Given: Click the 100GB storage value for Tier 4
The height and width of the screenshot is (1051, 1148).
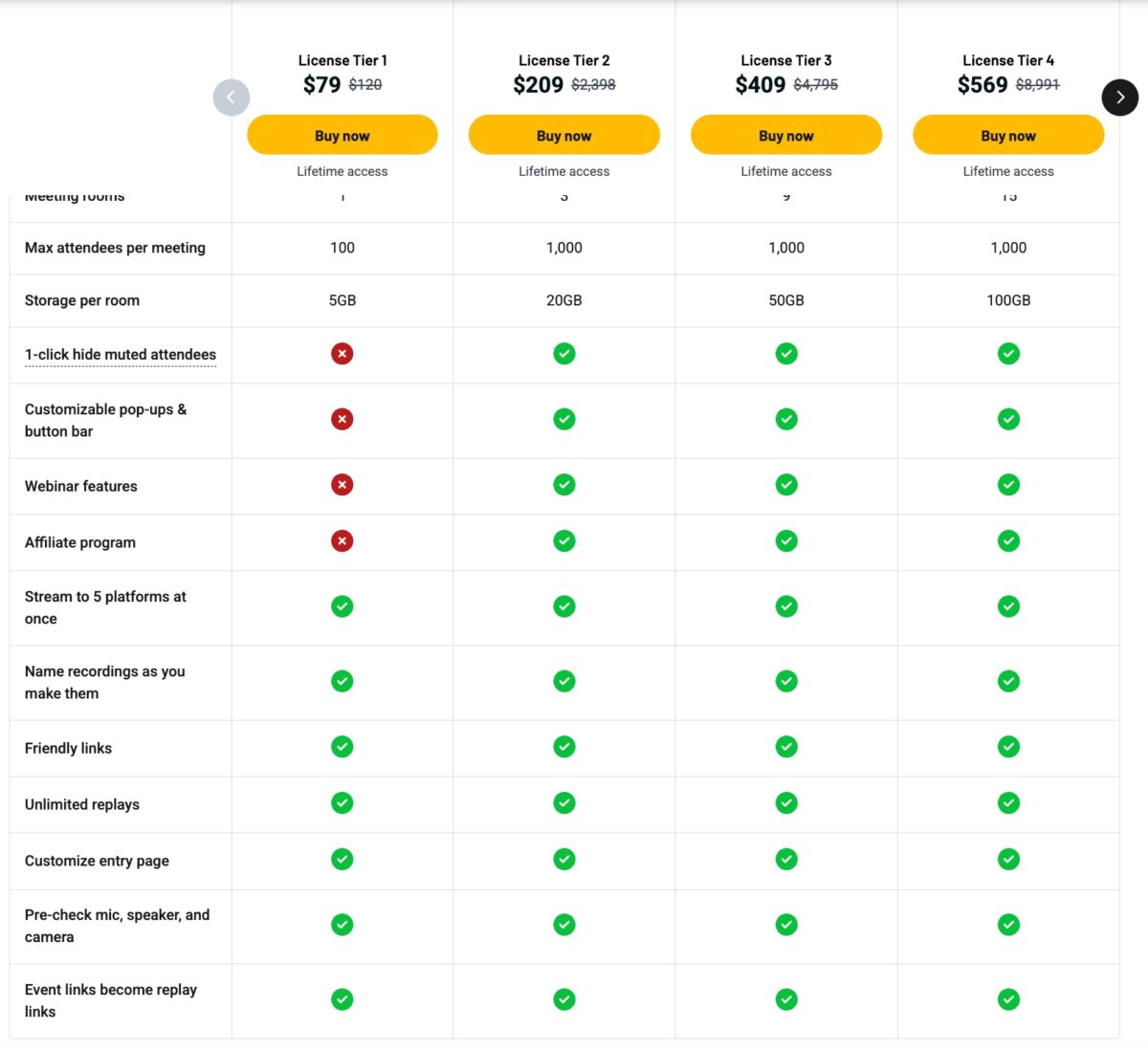Looking at the screenshot, I should tap(1008, 300).
